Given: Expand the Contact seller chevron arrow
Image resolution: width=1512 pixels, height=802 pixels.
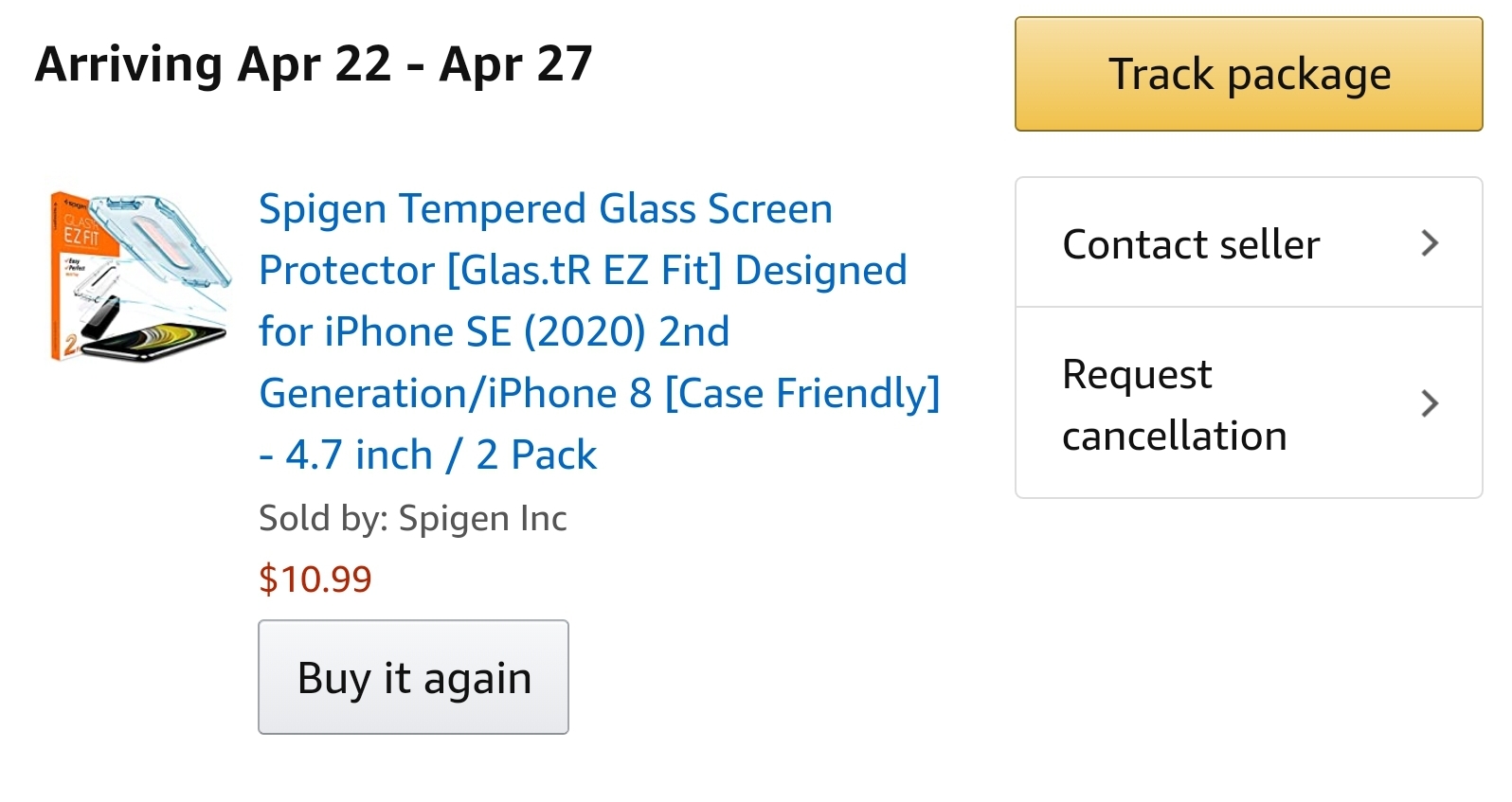Looking at the screenshot, I should [x=1430, y=244].
